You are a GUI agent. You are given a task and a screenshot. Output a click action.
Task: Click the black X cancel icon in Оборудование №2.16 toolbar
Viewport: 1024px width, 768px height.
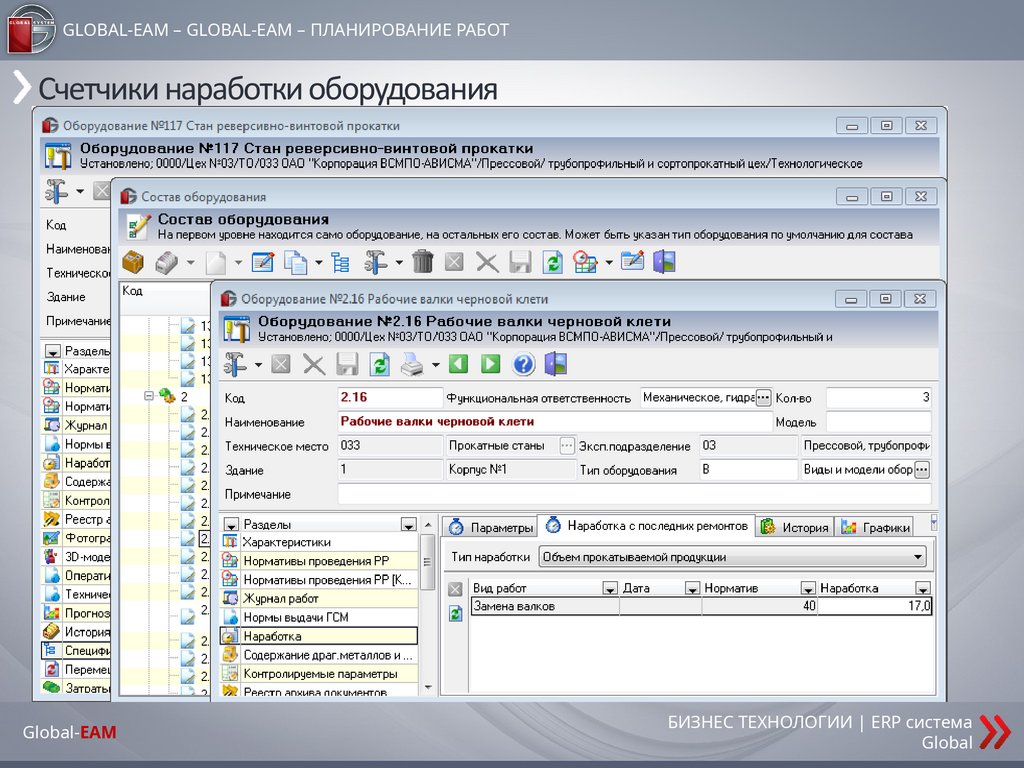(x=314, y=364)
